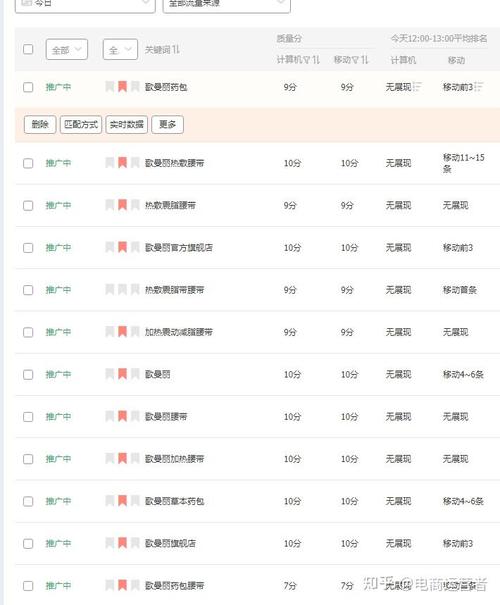The image size is (500, 605).
Task: Open the filter funnel beside 移动 quality score
Action: (355, 60)
